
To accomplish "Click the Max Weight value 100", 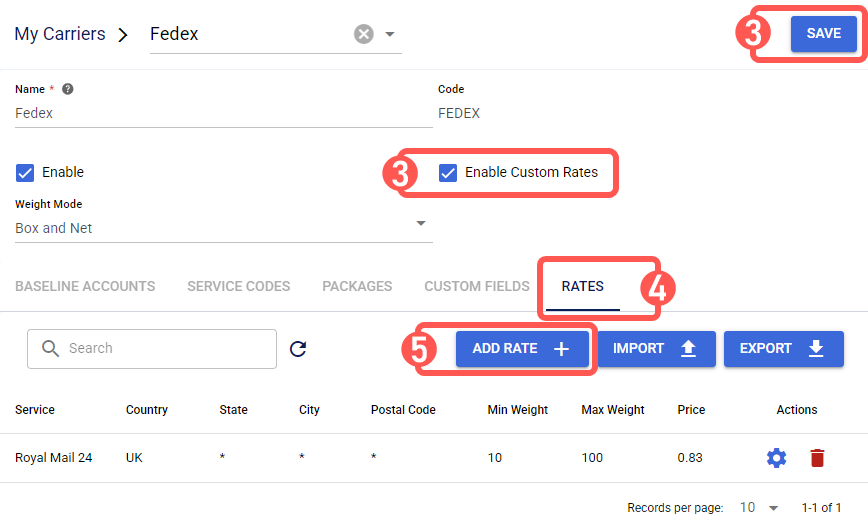I will (592, 458).
